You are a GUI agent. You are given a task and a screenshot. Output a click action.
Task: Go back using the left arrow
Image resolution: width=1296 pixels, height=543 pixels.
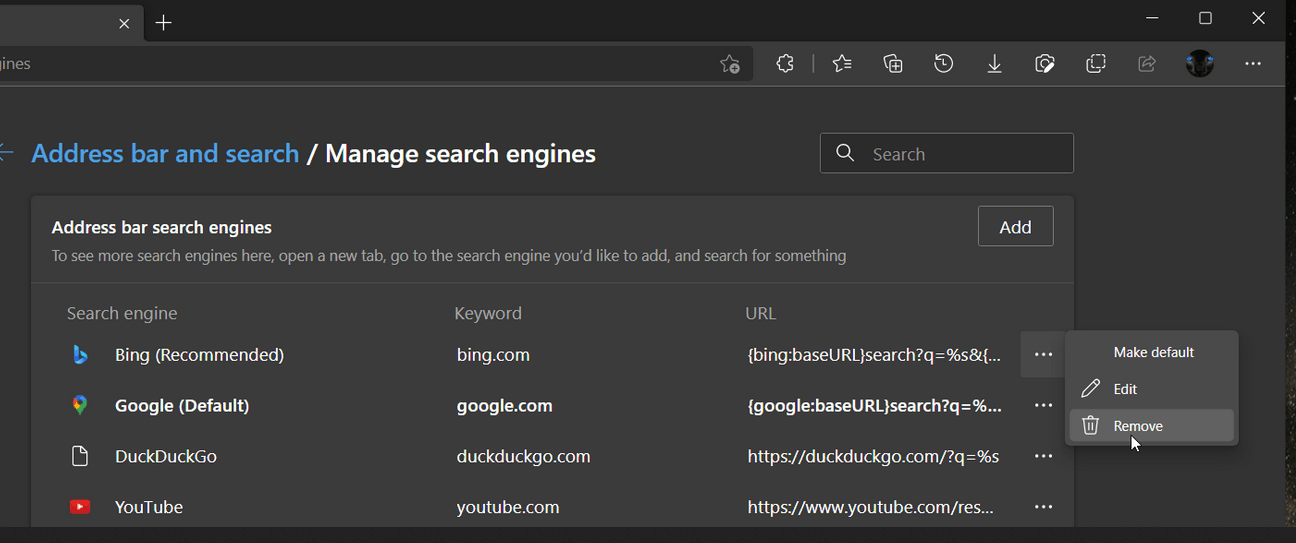6,153
